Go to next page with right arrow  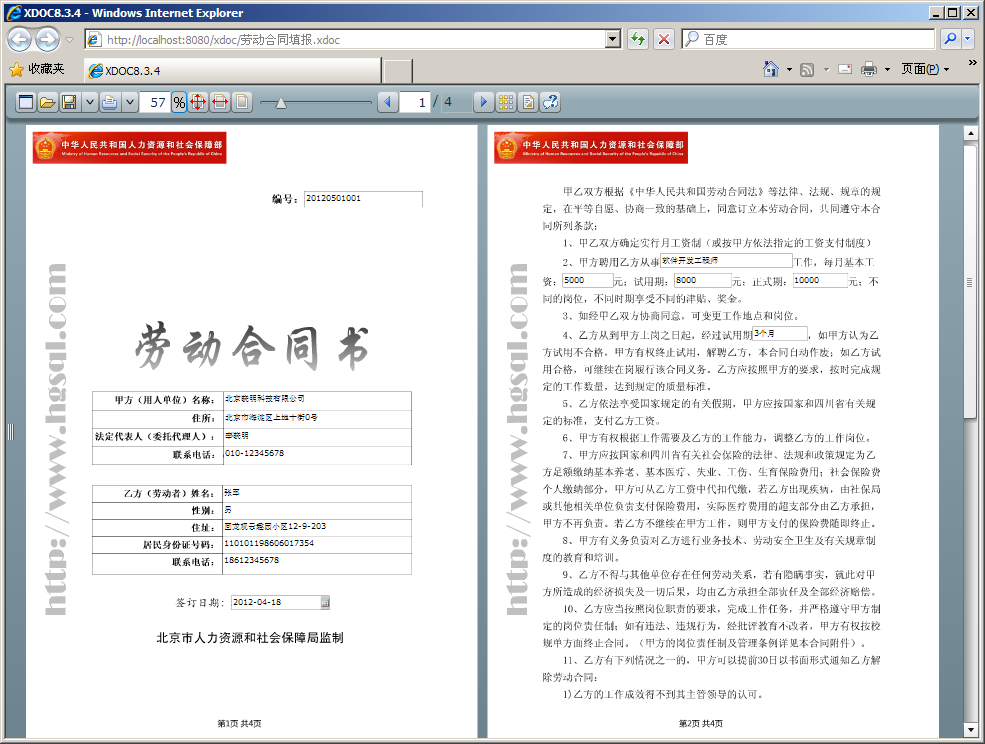[x=483, y=102]
